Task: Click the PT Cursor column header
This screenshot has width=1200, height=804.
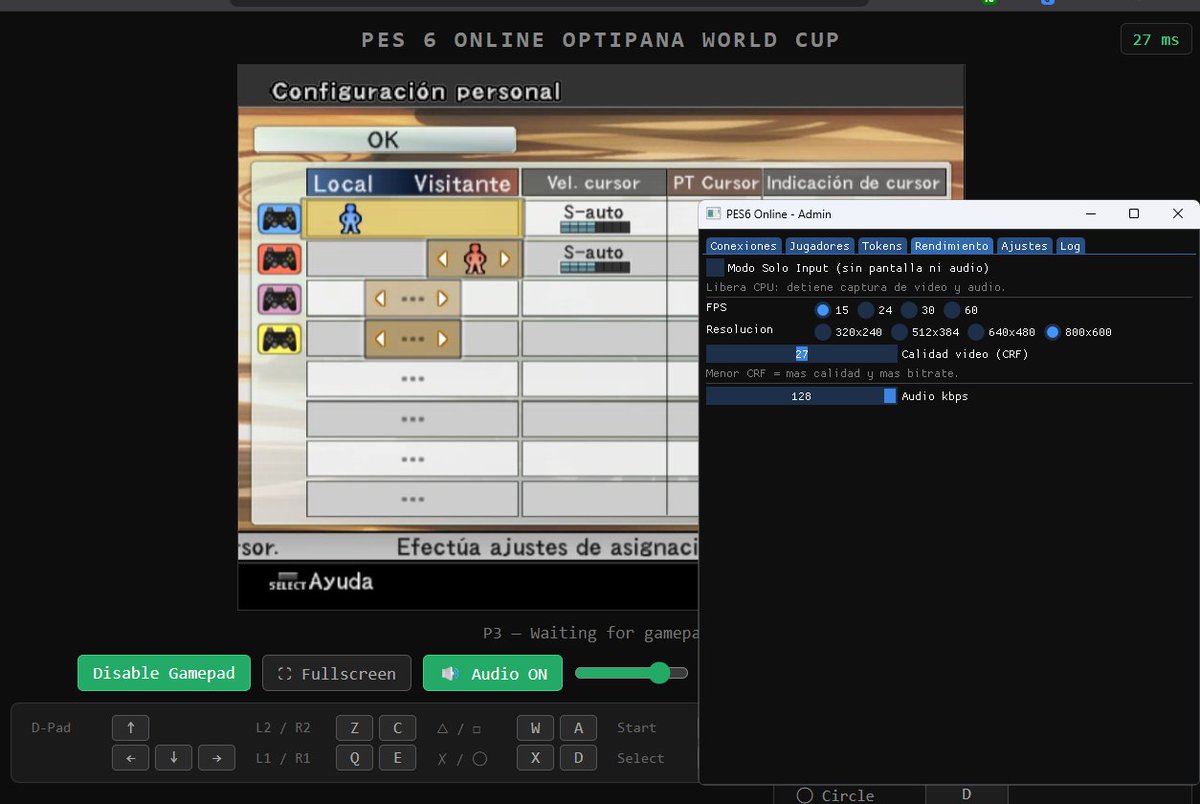Action: [x=715, y=183]
